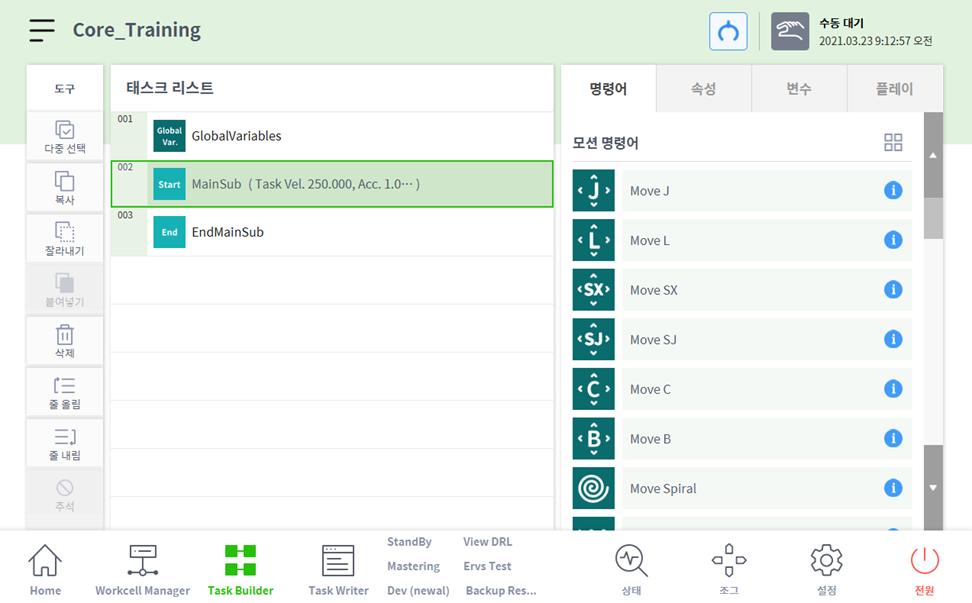Select the Move J motion command icon
Viewport: 972px width, 603px height.
coord(594,190)
